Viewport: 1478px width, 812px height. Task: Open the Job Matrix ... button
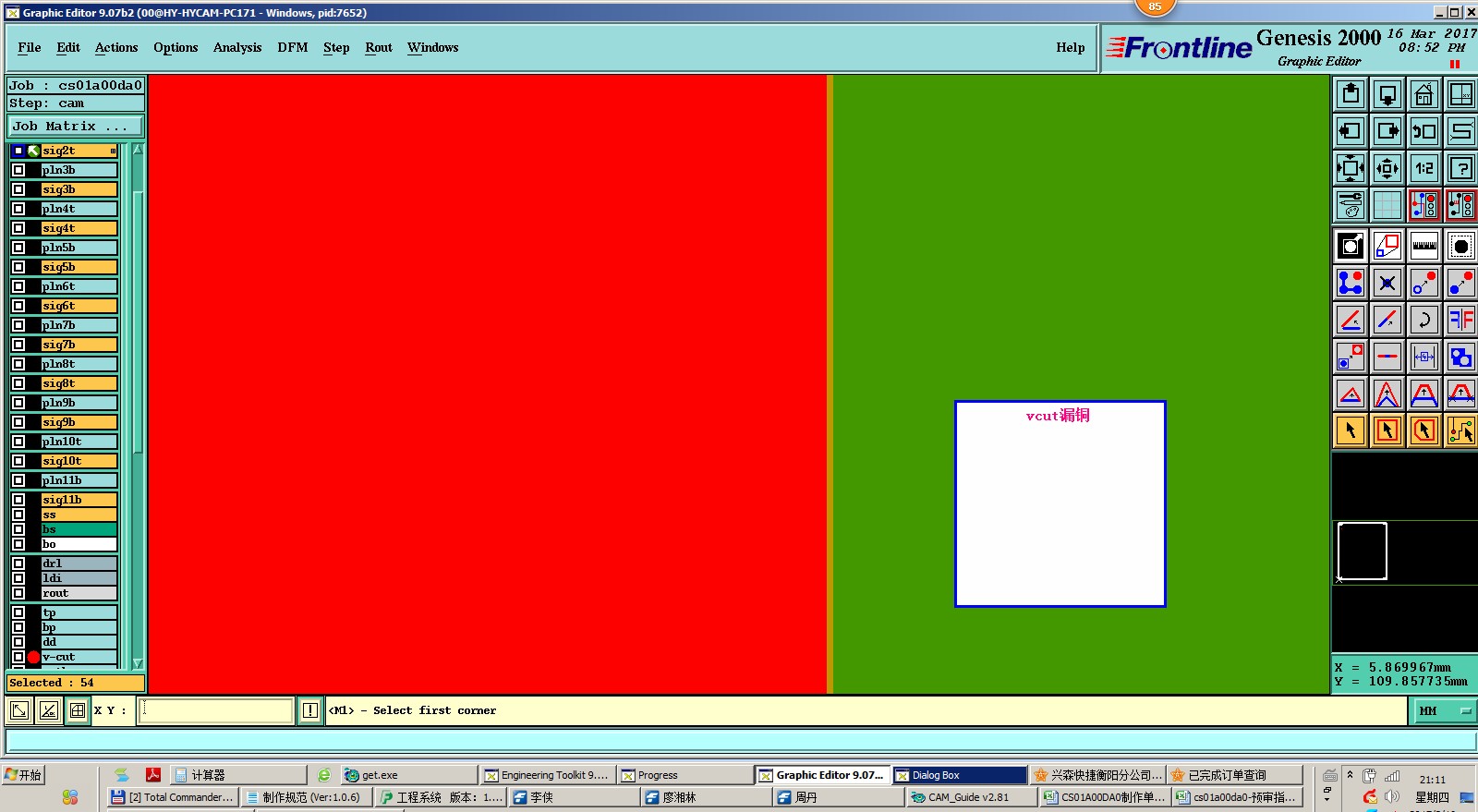point(76,127)
